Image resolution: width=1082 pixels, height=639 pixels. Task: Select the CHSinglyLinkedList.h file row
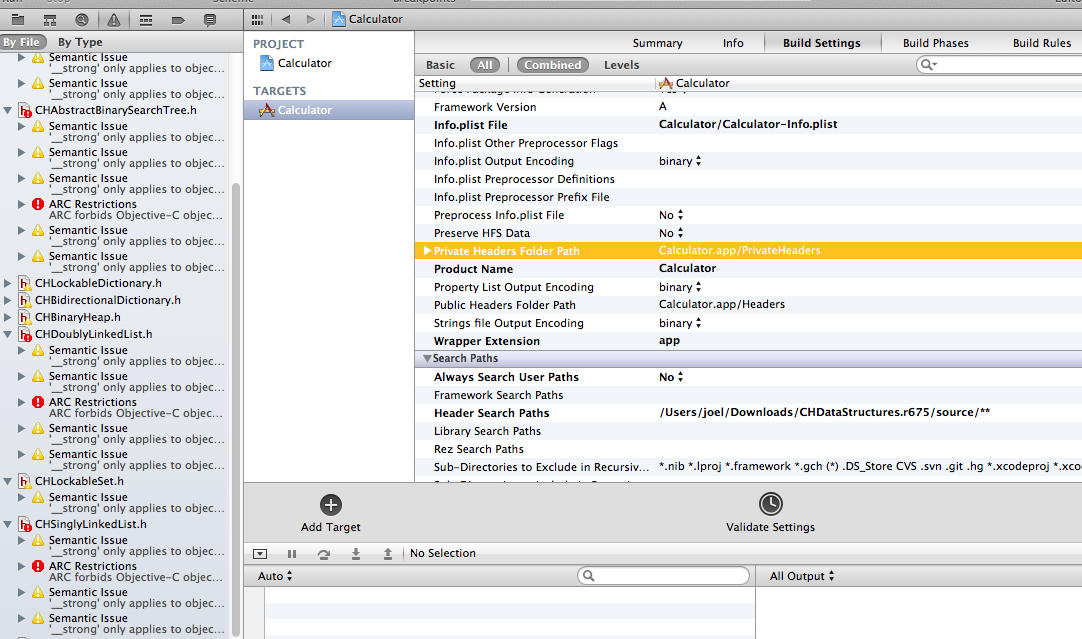pos(114,524)
